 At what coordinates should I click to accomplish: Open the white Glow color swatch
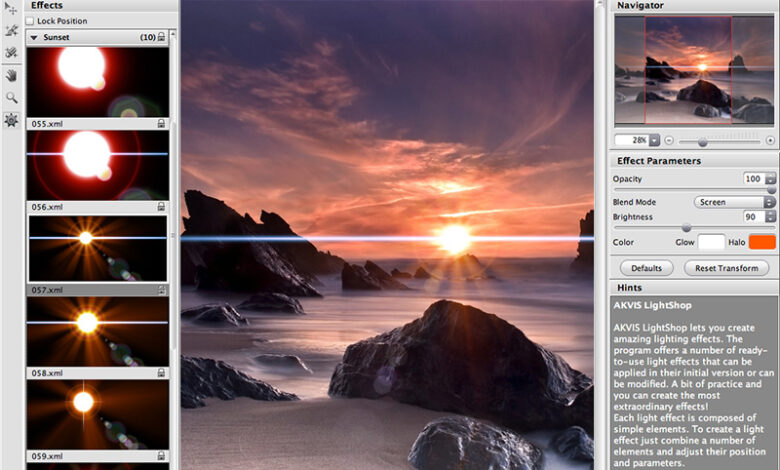pos(711,242)
